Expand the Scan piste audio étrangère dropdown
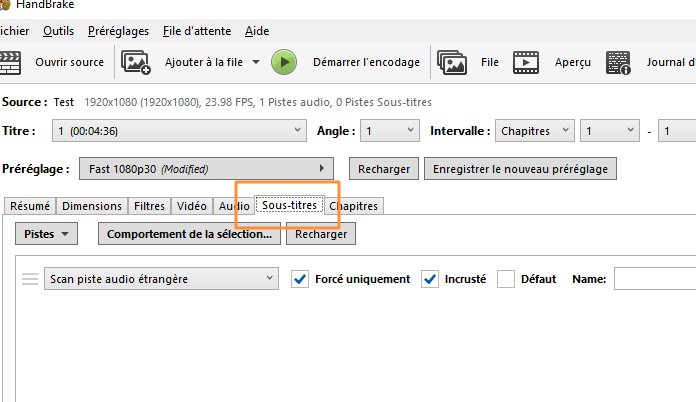696x402 pixels. [x=162, y=279]
